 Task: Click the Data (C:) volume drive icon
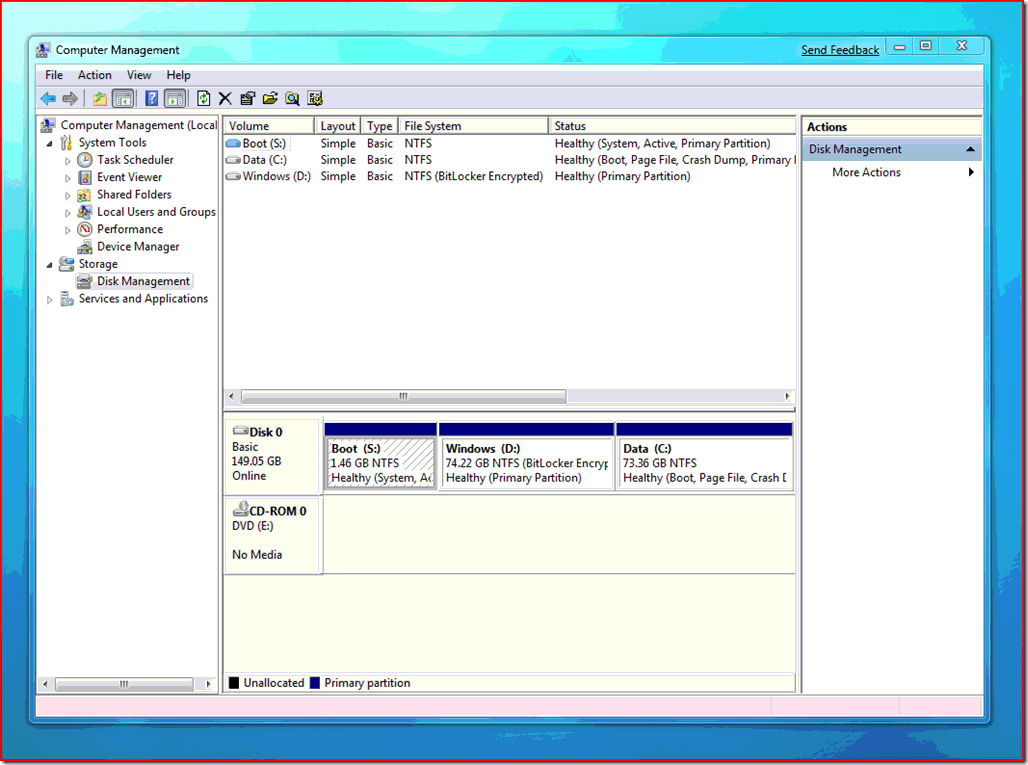[233, 160]
